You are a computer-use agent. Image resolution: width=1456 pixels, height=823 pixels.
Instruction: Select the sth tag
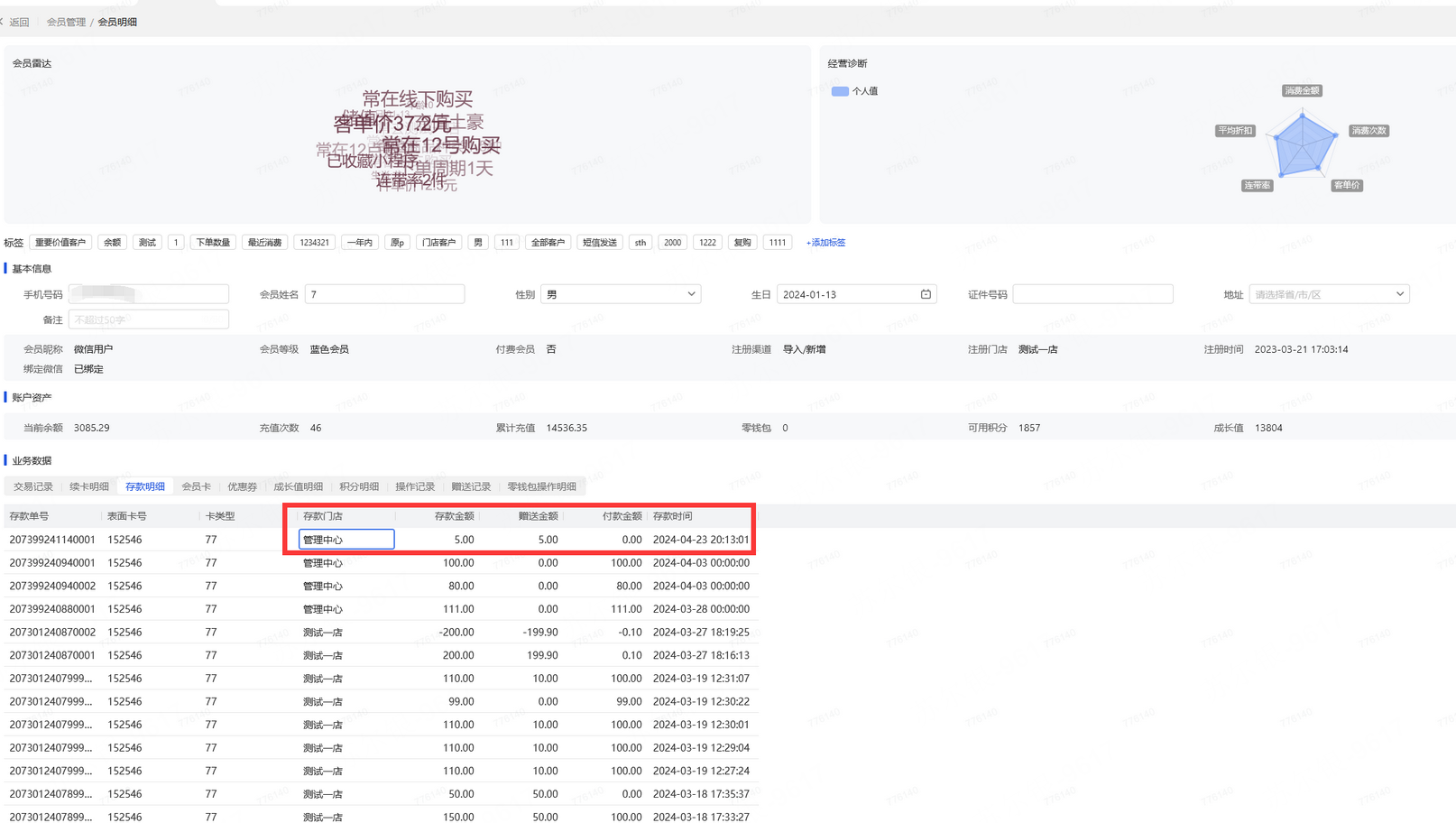point(640,243)
